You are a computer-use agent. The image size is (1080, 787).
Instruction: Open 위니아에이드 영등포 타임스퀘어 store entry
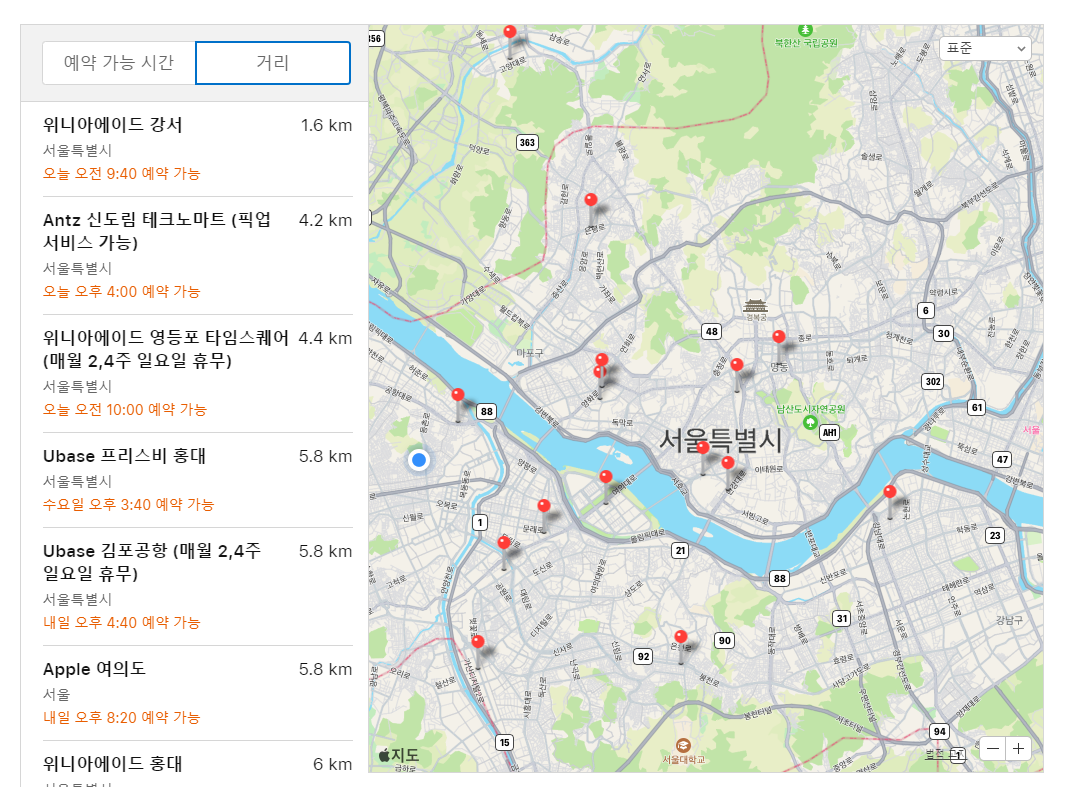pyautogui.click(x=198, y=374)
